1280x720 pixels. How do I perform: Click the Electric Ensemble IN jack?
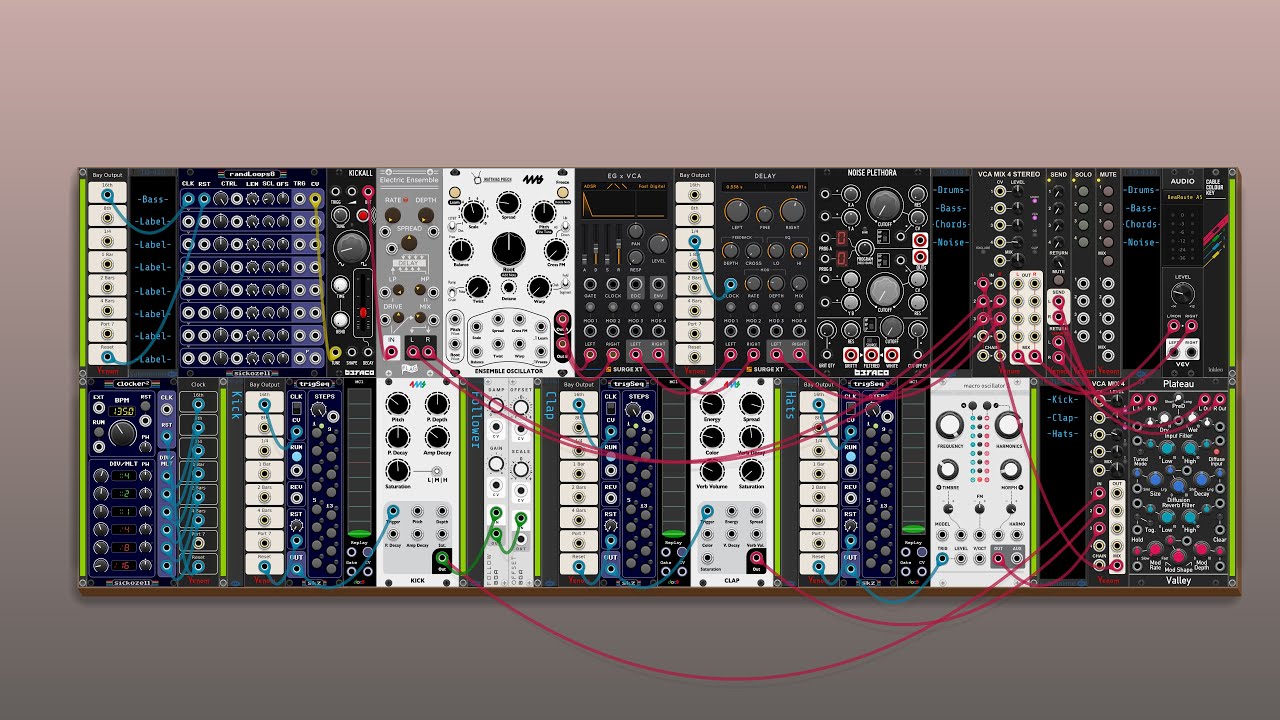[392, 352]
